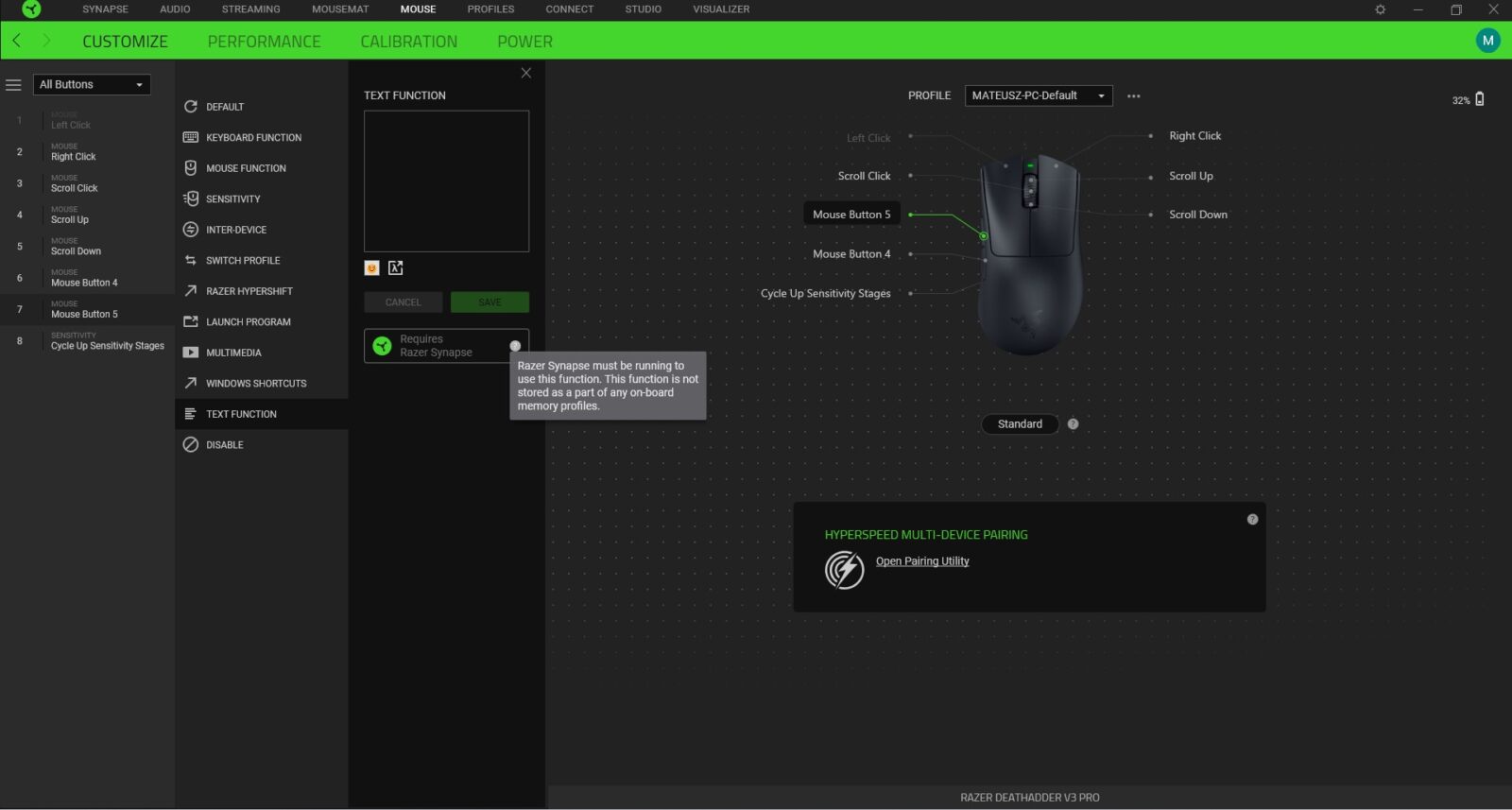Click inside the text function input box
This screenshot has height=810, width=1512.
446,181
